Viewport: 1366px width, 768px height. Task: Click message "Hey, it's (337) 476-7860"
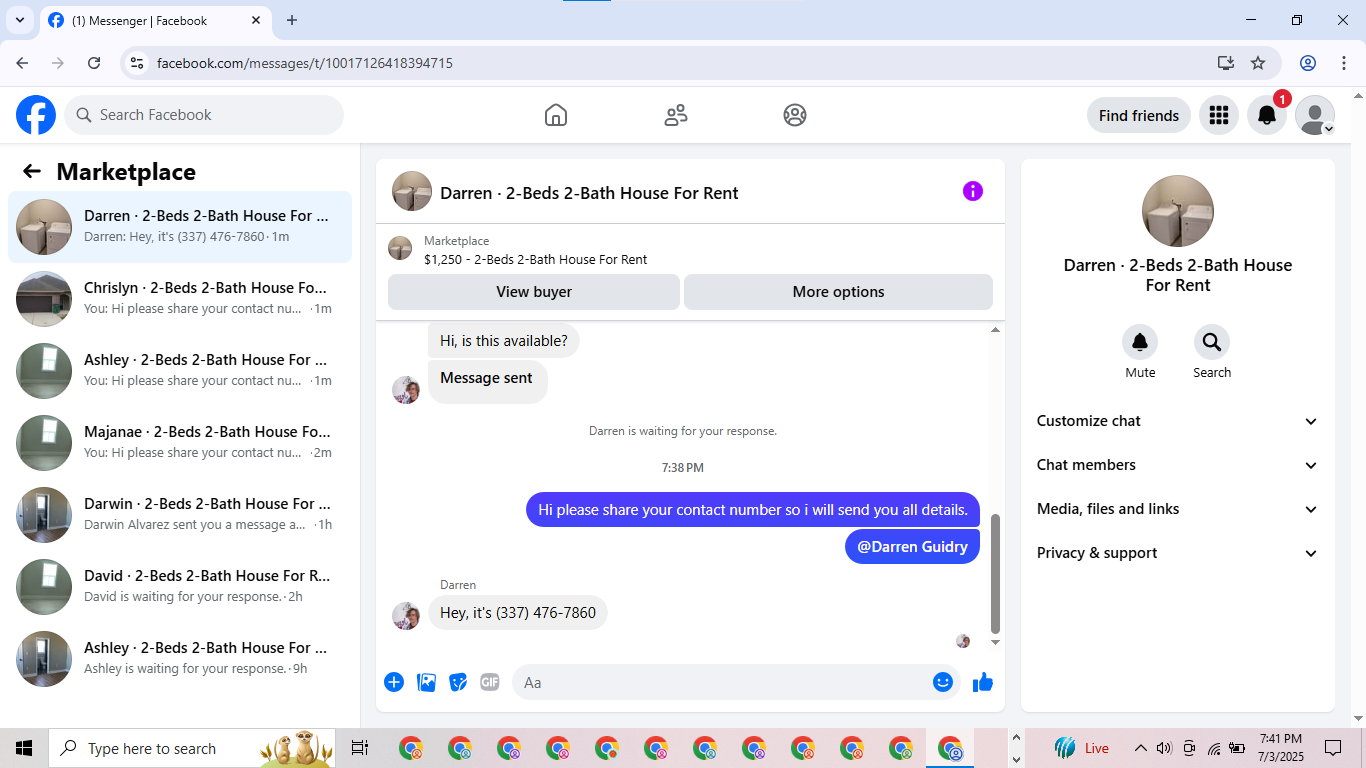[518, 613]
